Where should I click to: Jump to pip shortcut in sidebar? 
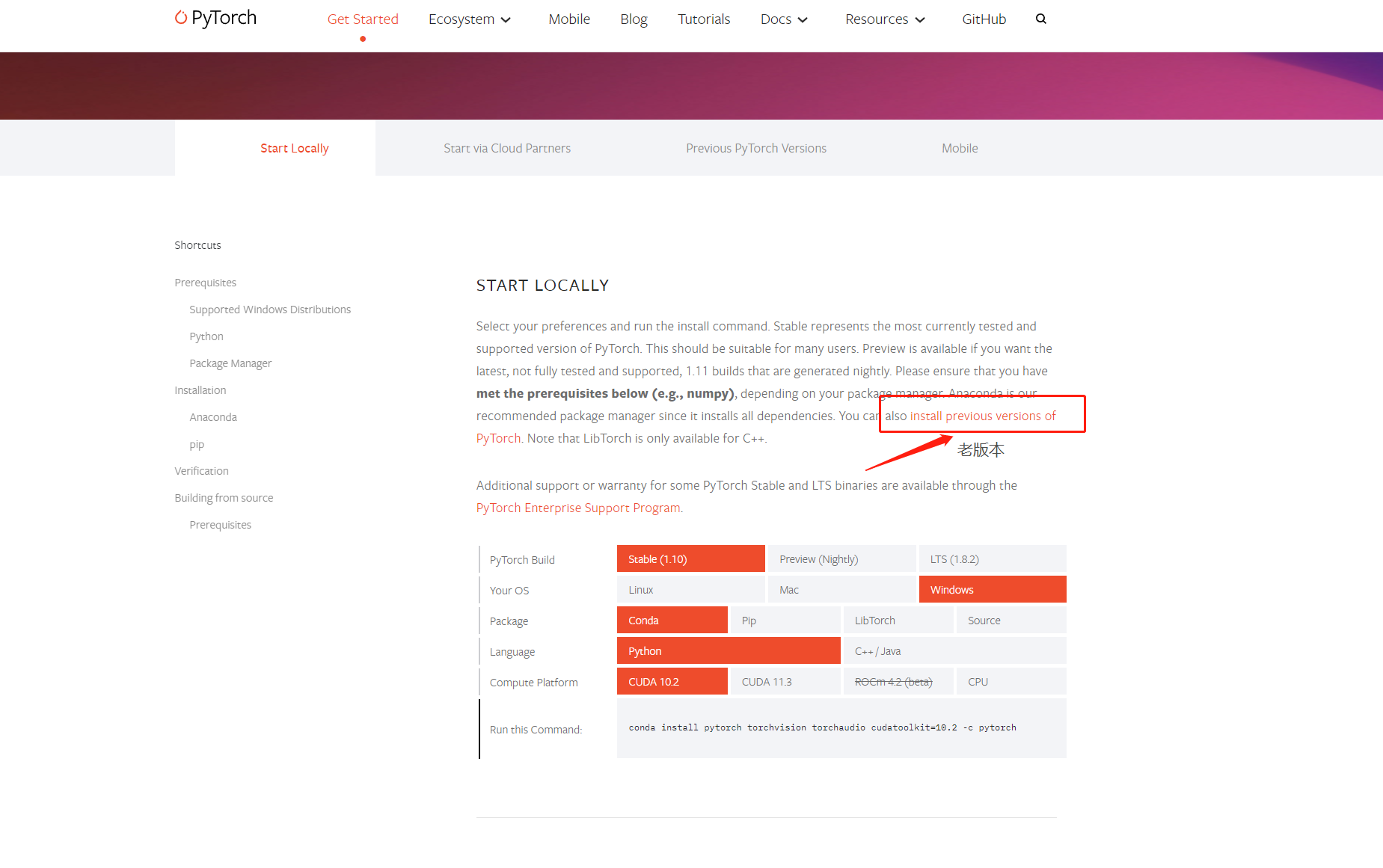[197, 444]
